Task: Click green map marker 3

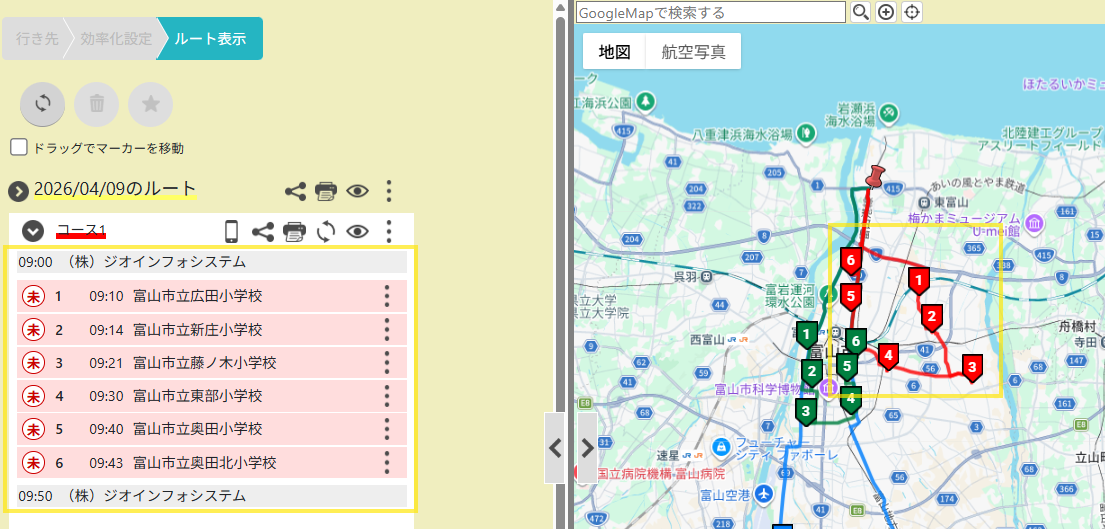Action: pos(805,411)
